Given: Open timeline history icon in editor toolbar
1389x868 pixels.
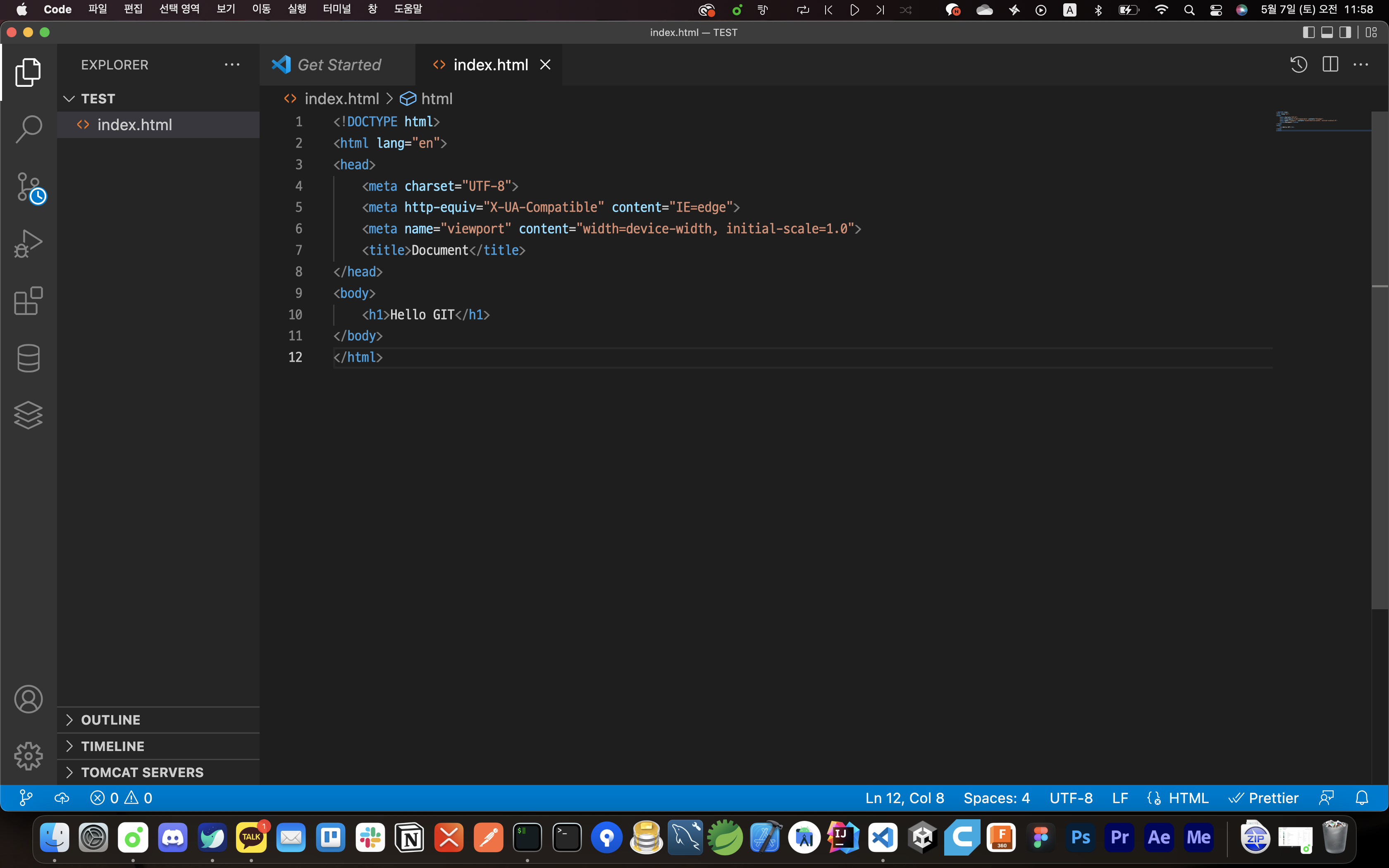Looking at the screenshot, I should click(1298, 65).
